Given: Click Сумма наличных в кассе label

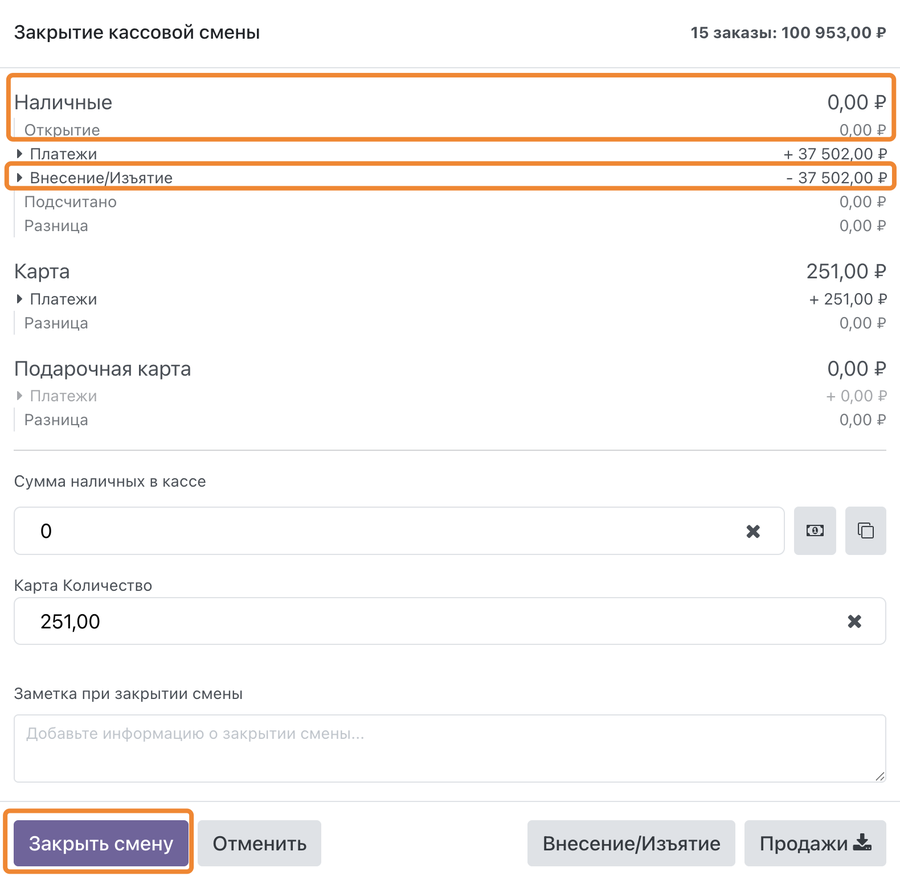Looking at the screenshot, I should click(x=110, y=481).
